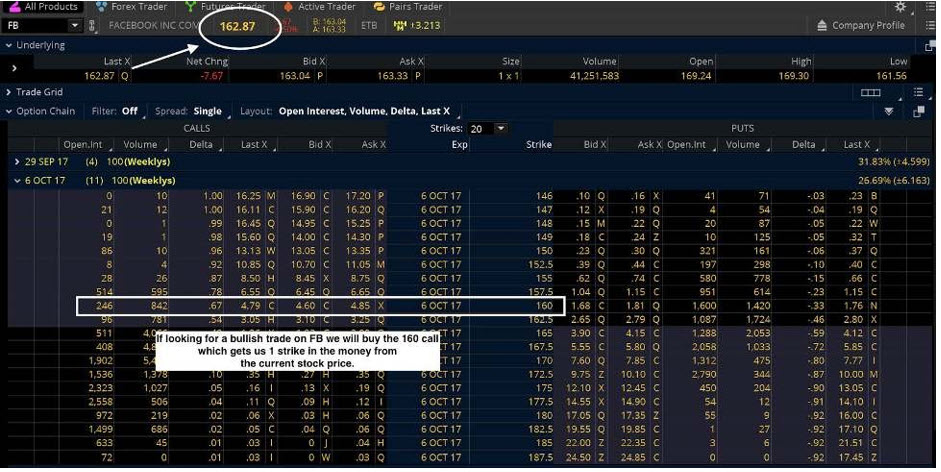Click the 187.5 strike put bid 24.50
This screenshot has height=472, width=941.
(578, 457)
